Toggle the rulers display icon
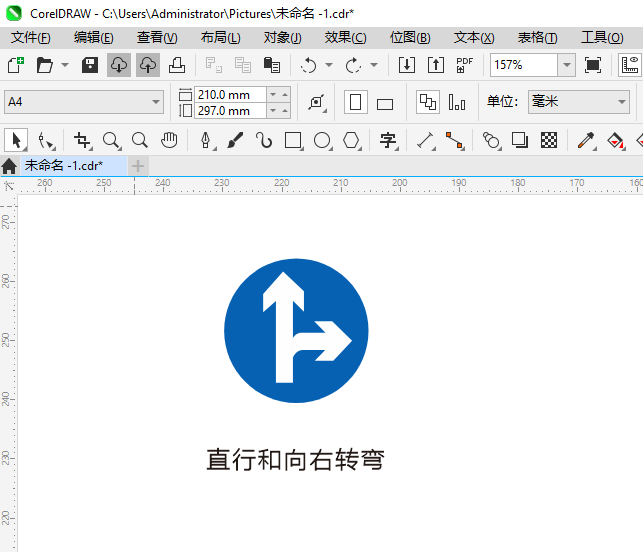 click(630, 65)
